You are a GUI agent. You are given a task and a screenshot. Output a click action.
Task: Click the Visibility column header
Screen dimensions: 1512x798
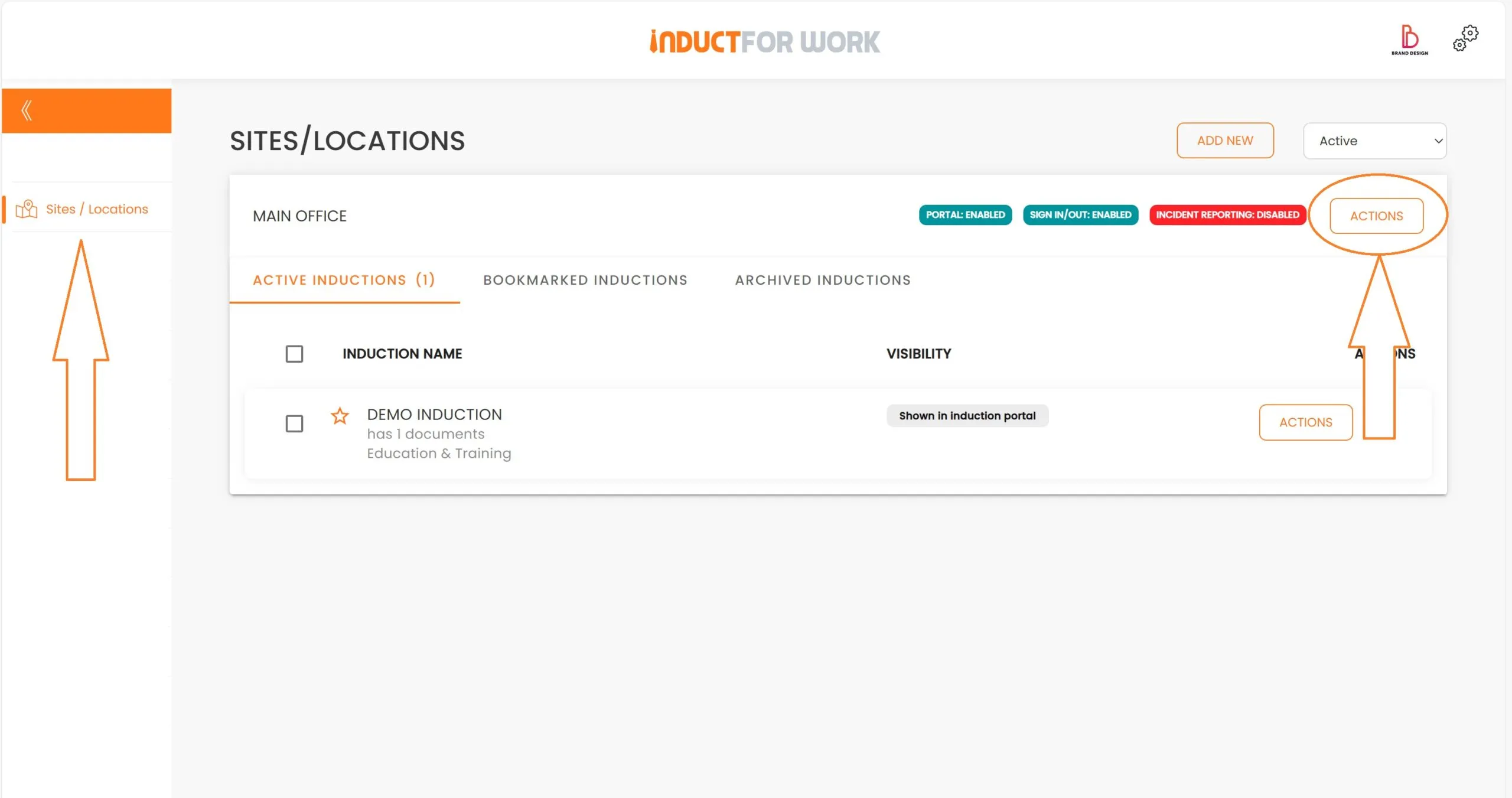coord(918,354)
